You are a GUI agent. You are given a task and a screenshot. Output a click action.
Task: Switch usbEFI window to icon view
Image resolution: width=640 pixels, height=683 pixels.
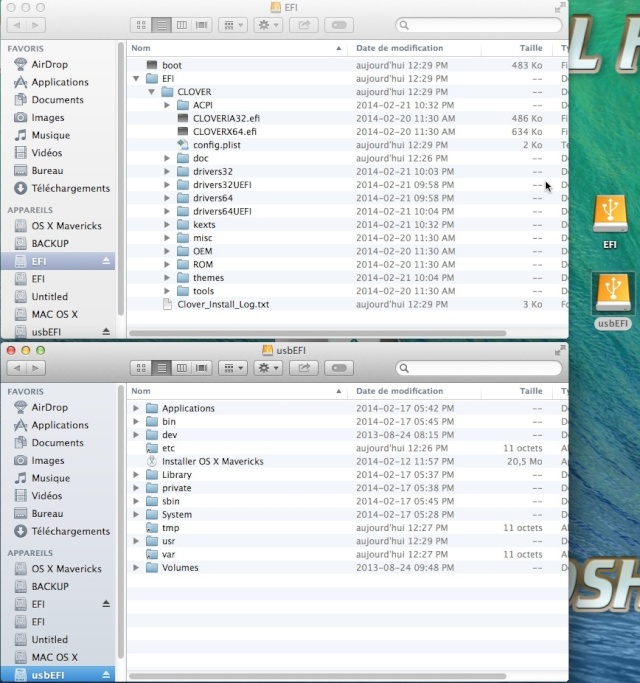click(x=141, y=368)
